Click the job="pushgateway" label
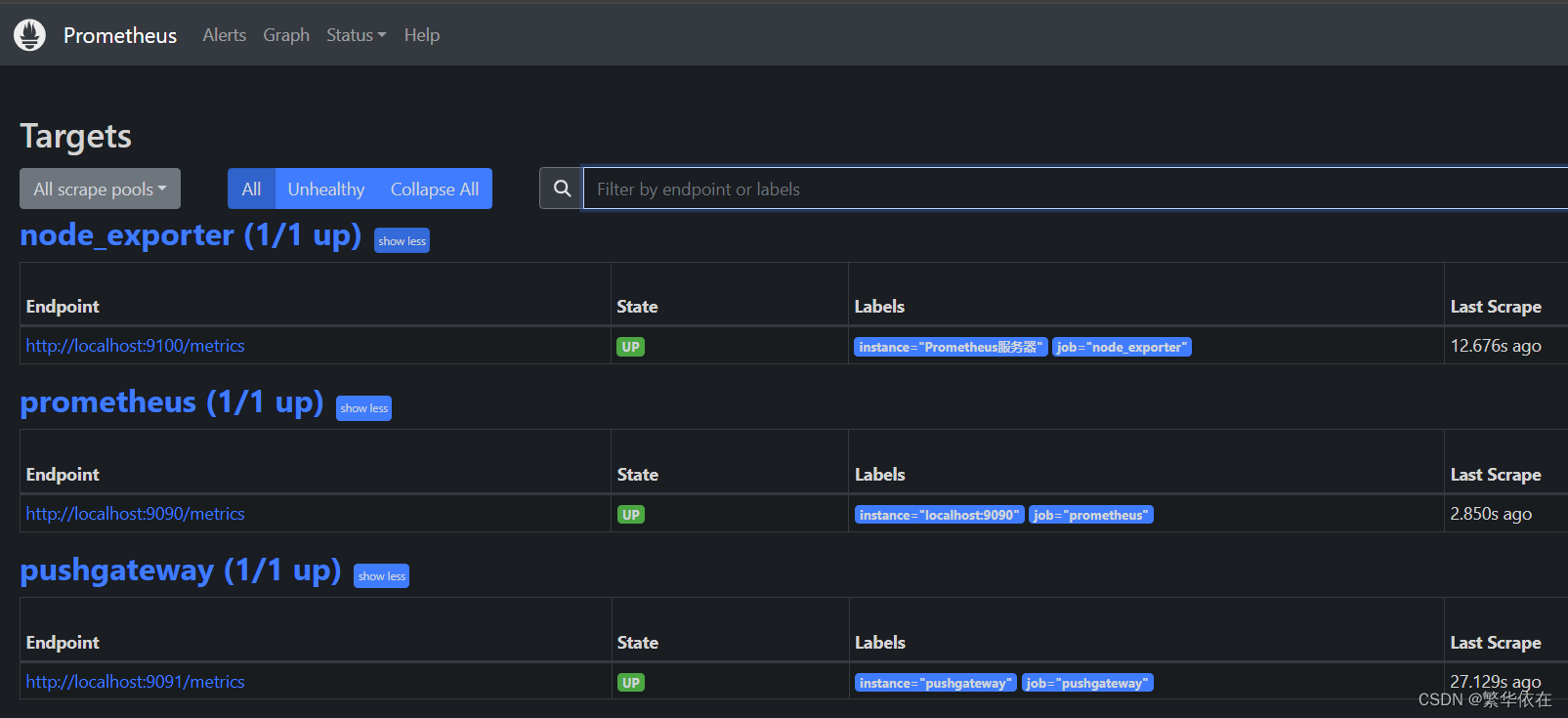Screen dimensions: 1568x718 (x=1087, y=683)
